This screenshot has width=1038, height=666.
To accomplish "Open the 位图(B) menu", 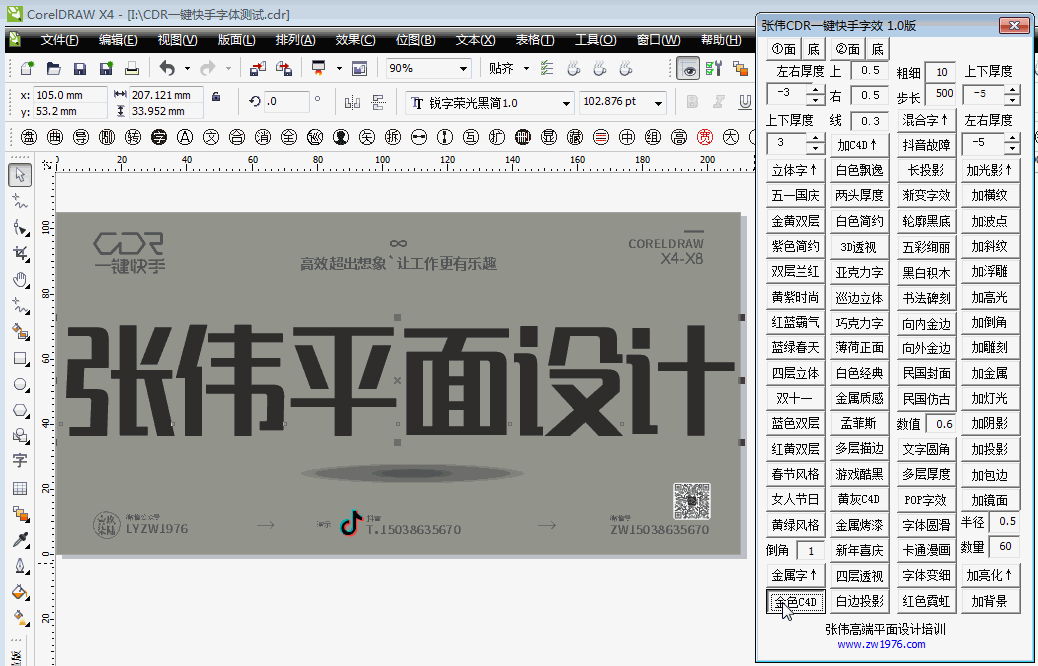I will 415,40.
